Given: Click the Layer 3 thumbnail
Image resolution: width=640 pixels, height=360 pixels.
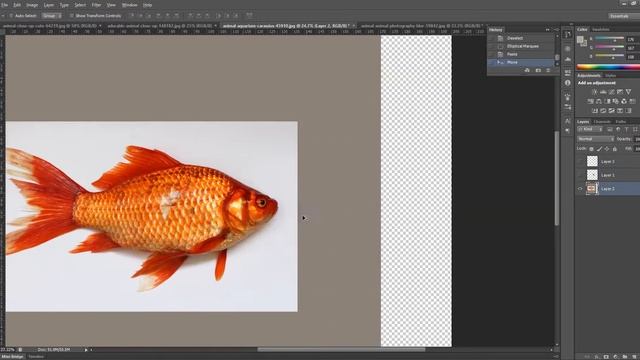Looking at the screenshot, I should coord(592,161).
